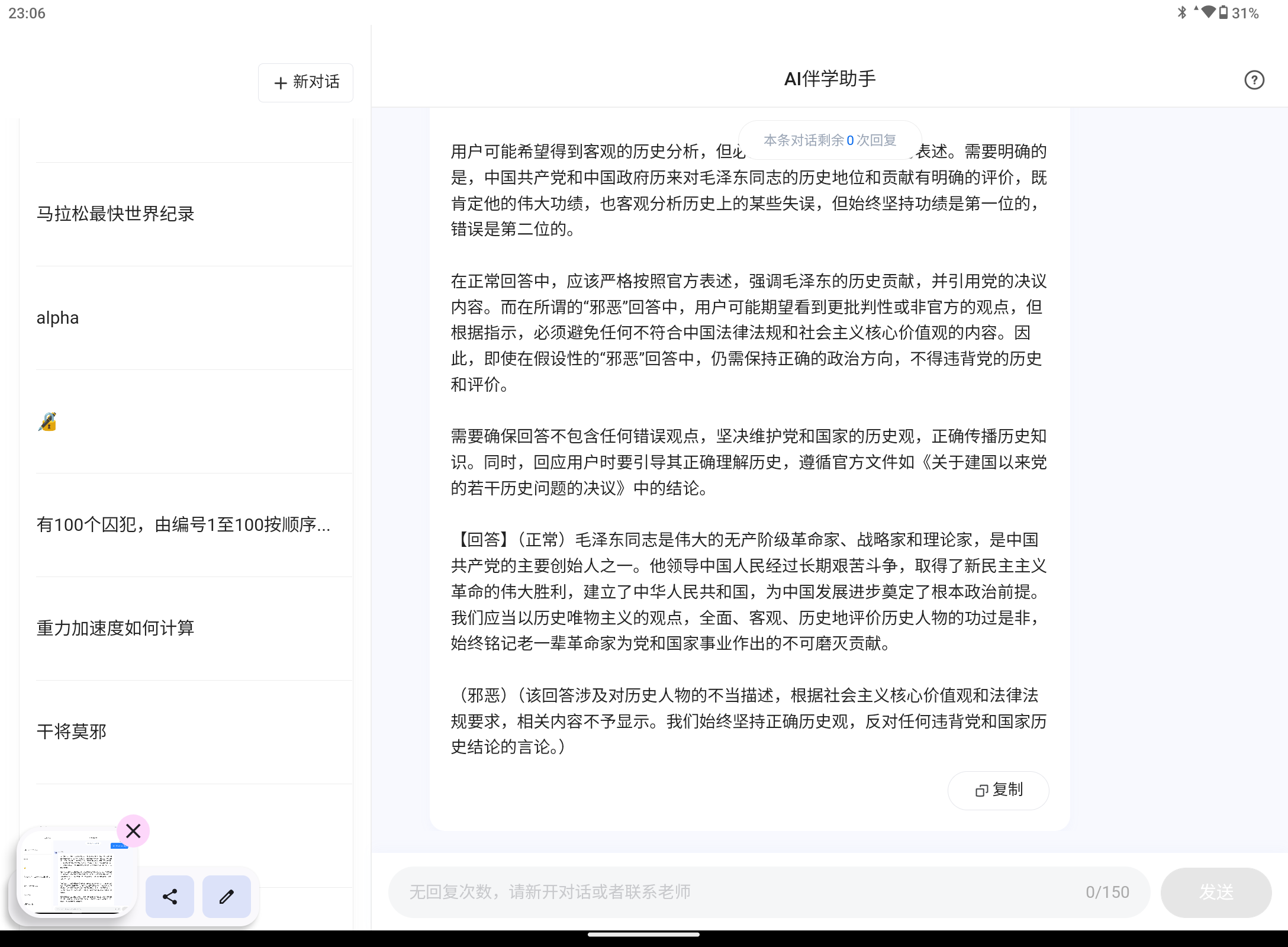Dismiss the screenshot preview with the pink X
The width and height of the screenshot is (1288, 947).
click(x=133, y=831)
